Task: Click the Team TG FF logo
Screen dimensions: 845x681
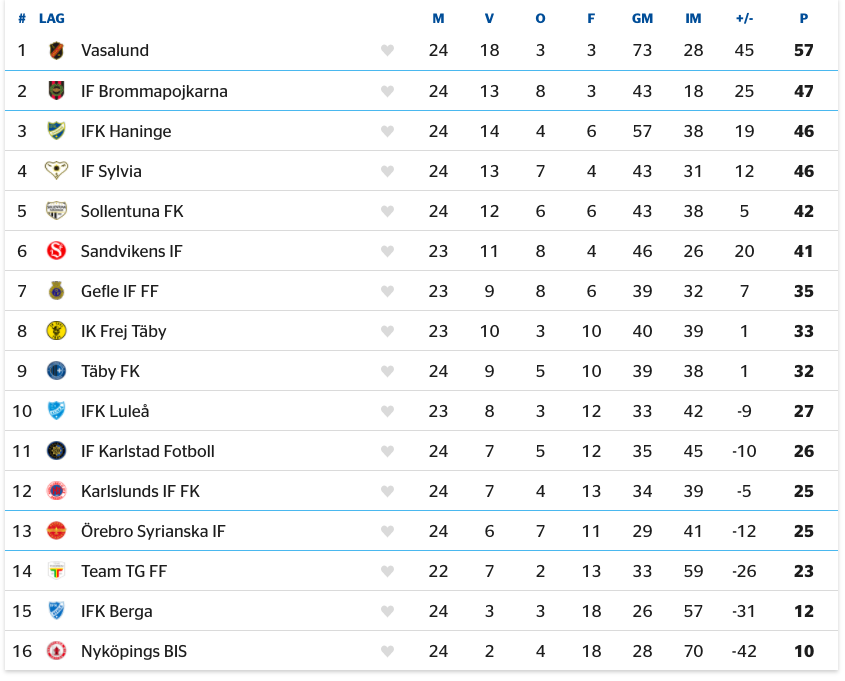Action: point(56,571)
